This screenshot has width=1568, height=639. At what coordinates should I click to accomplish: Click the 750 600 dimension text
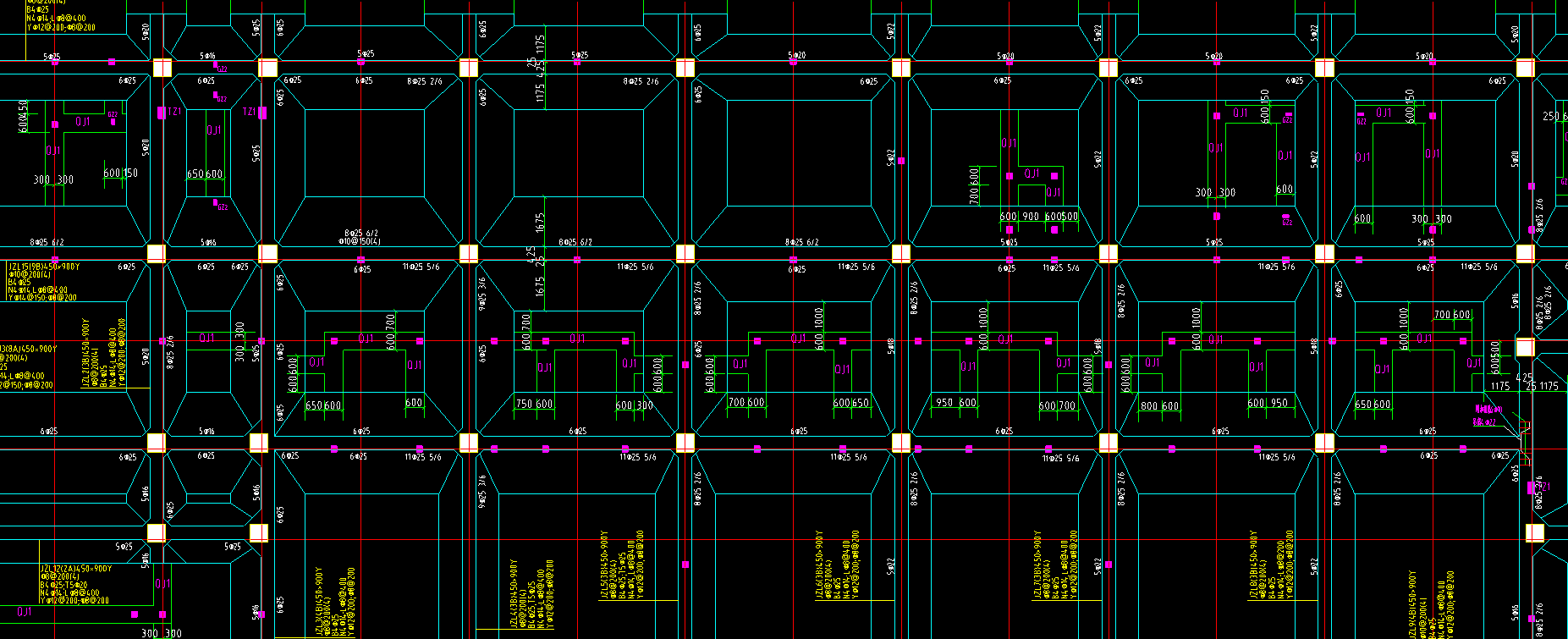[x=534, y=404]
